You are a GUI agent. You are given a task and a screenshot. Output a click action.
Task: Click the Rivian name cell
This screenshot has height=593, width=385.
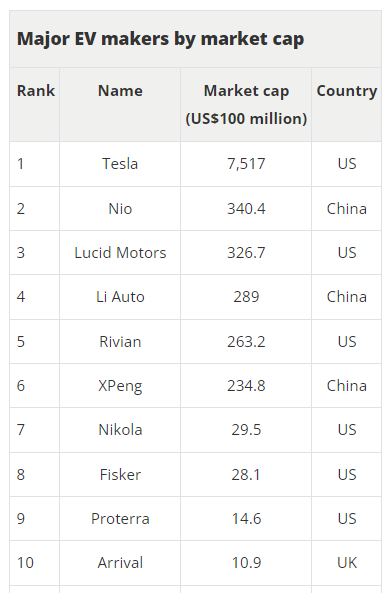pos(120,342)
